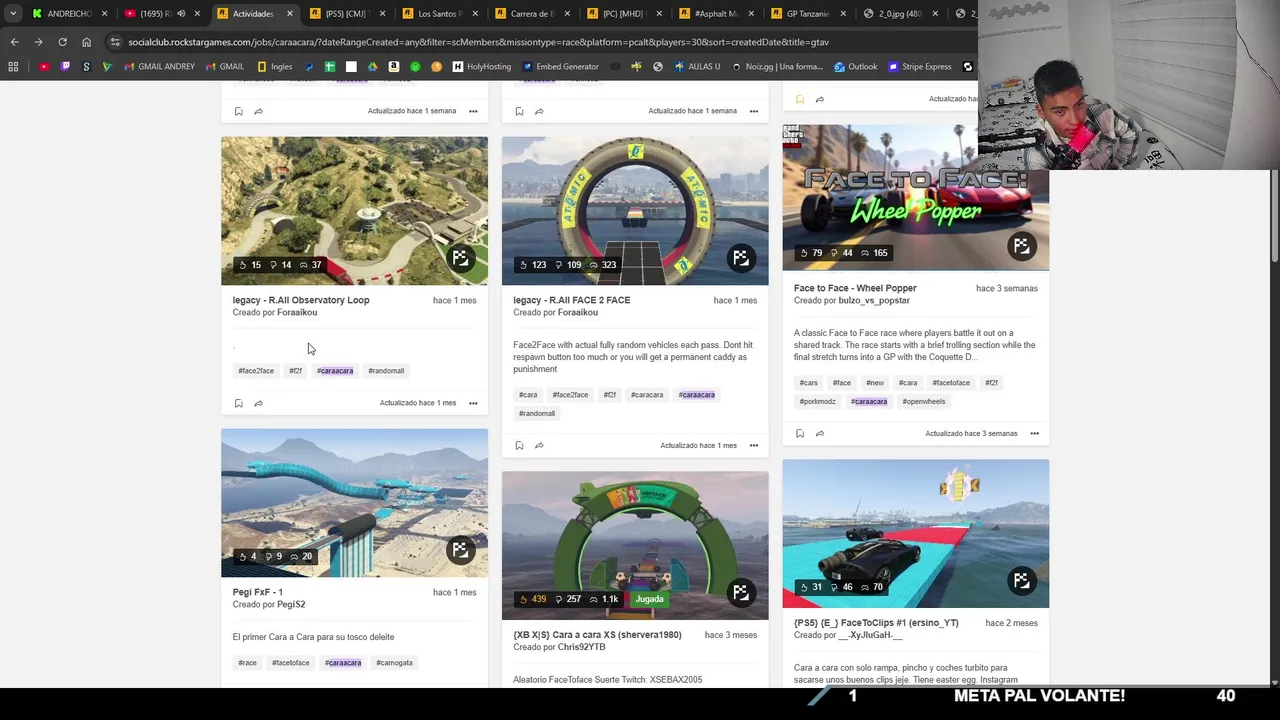
Task: Click the browser back arrow
Action: tap(14, 42)
